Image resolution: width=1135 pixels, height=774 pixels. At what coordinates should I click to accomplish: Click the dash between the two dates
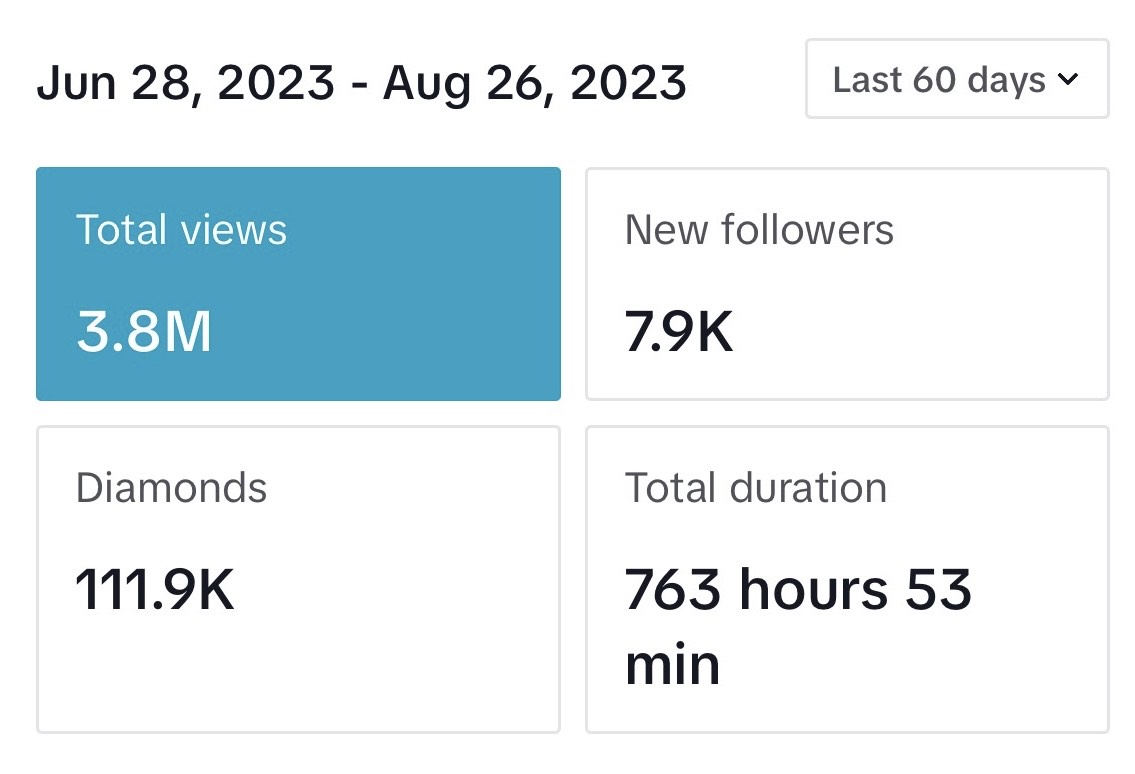tap(359, 85)
